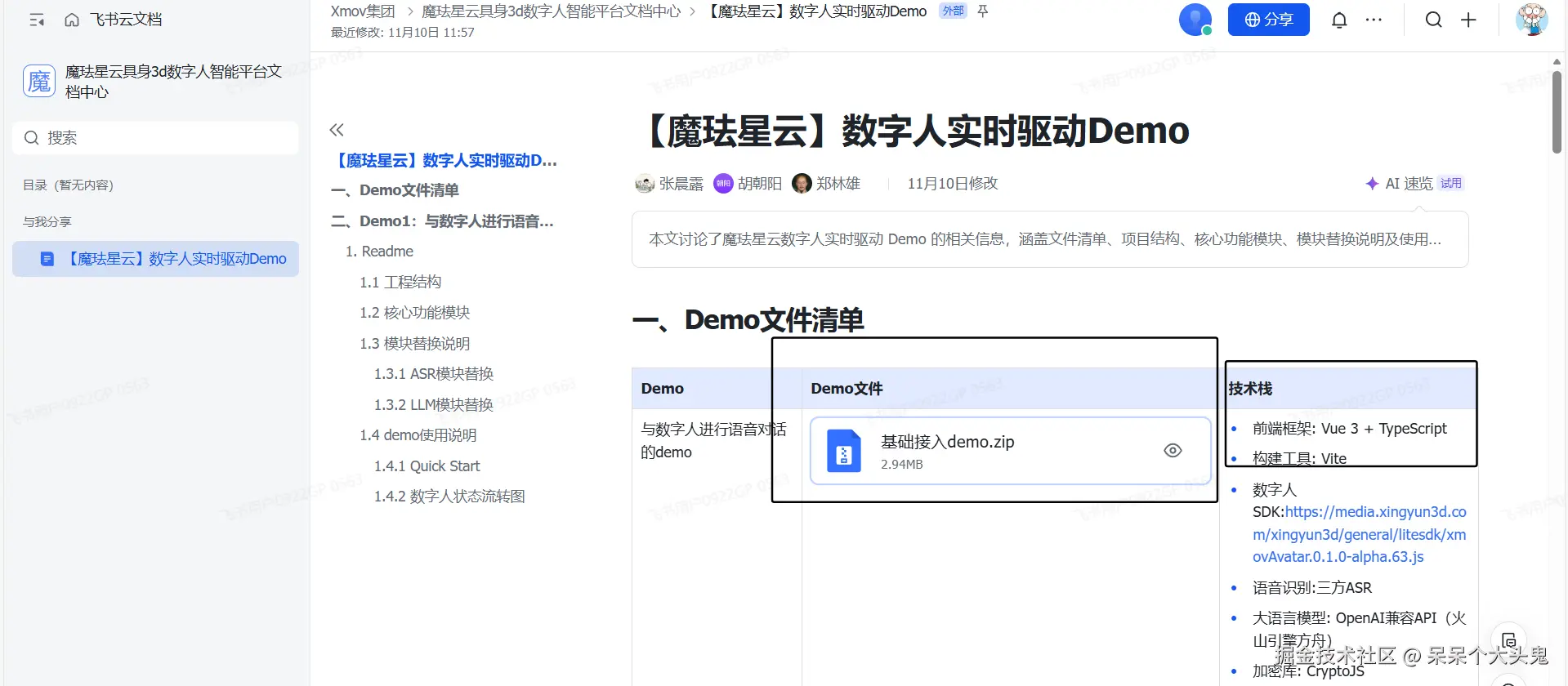Viewport: 1568px width, 686px height.
Task: Expand the AI summary text box
Action: point(1050,239)
